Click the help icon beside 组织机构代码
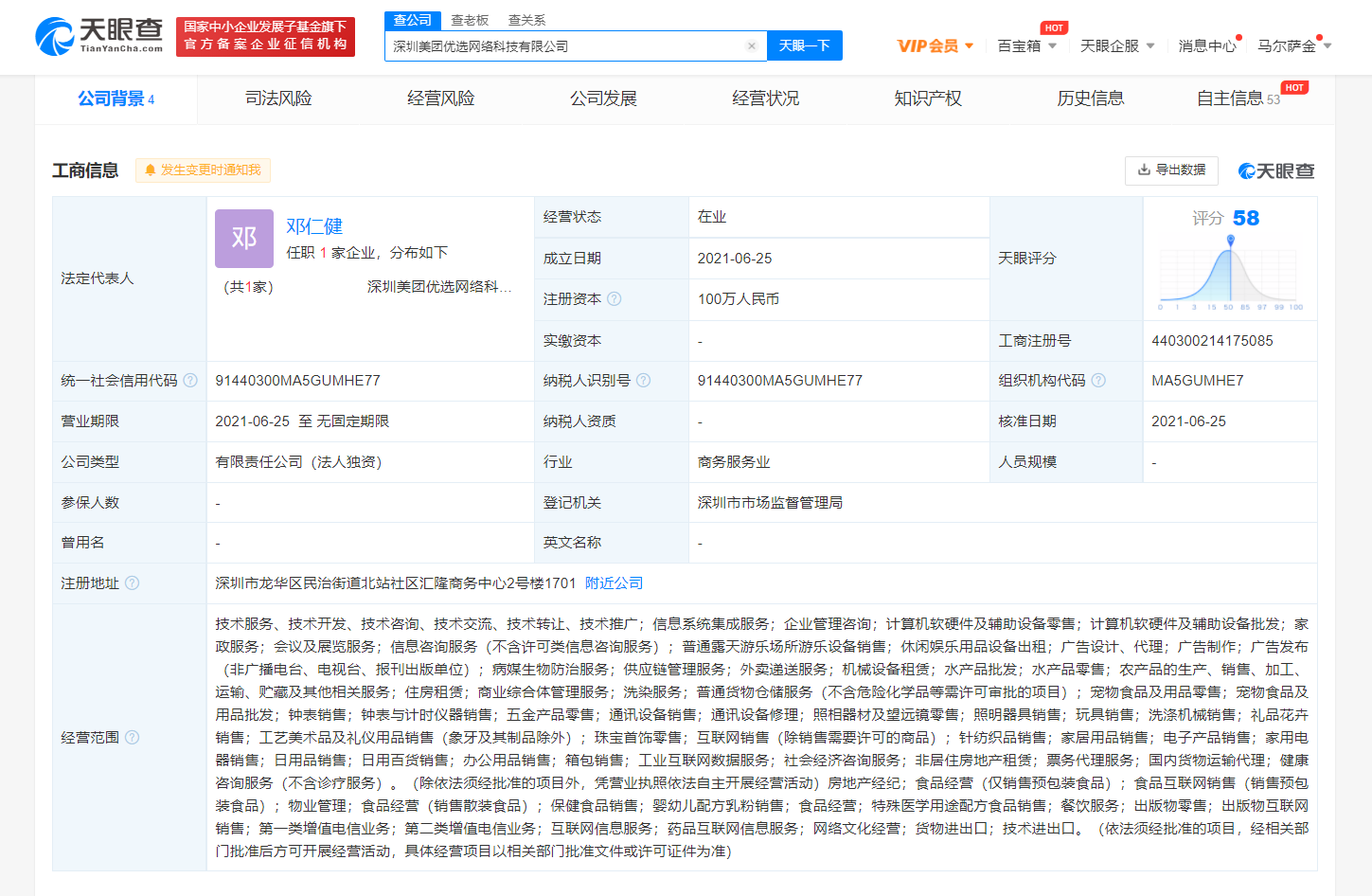1372x896 pixels. pos(1098,381)
